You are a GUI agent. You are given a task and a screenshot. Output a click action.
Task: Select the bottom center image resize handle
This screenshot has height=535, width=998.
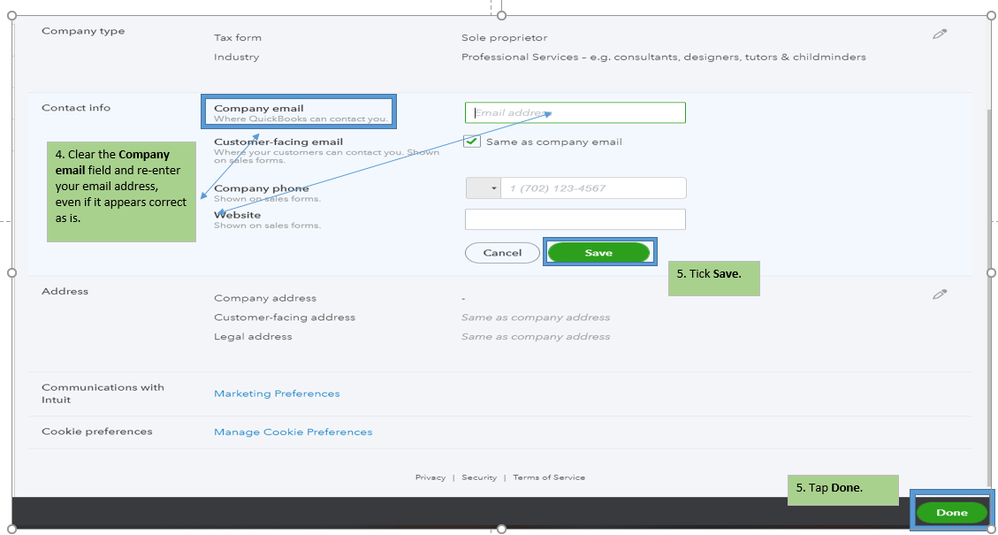(x=502, y=529)
